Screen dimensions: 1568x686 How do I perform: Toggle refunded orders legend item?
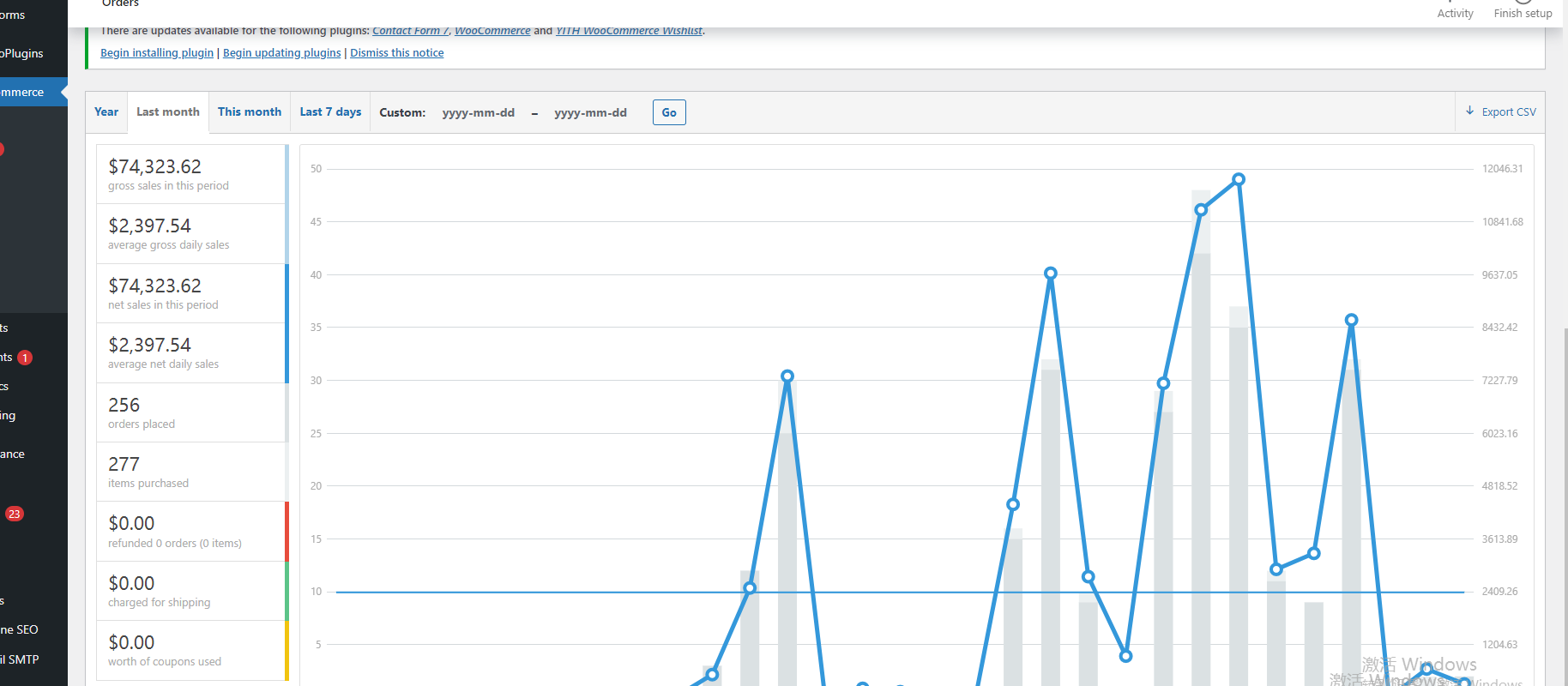tap(192, 532)
